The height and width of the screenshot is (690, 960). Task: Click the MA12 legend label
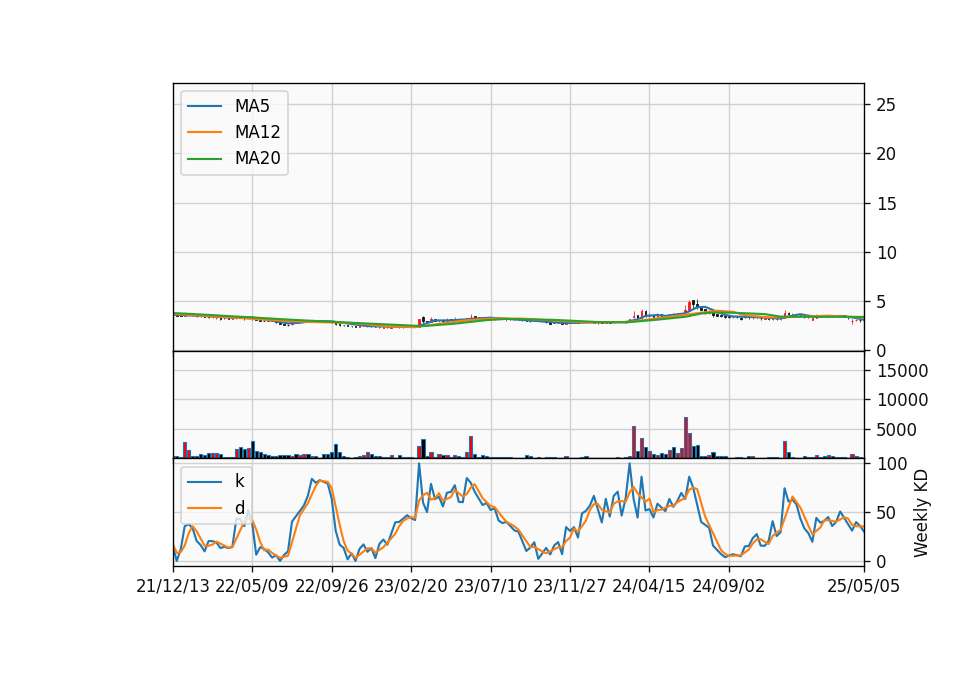(x=257, y=132)
